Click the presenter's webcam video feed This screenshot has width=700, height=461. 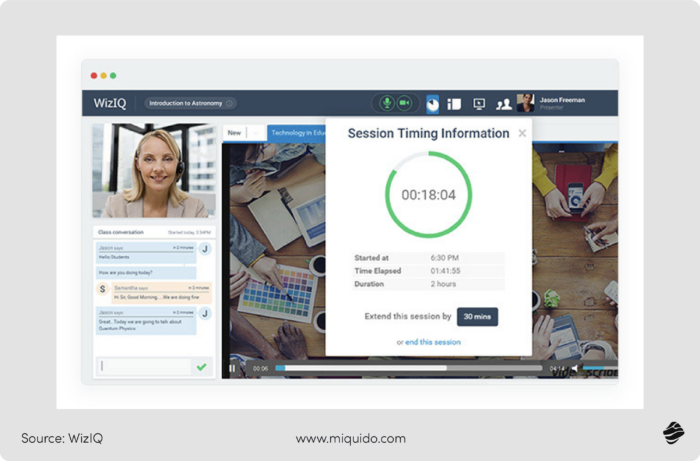[x=154, y=170]
